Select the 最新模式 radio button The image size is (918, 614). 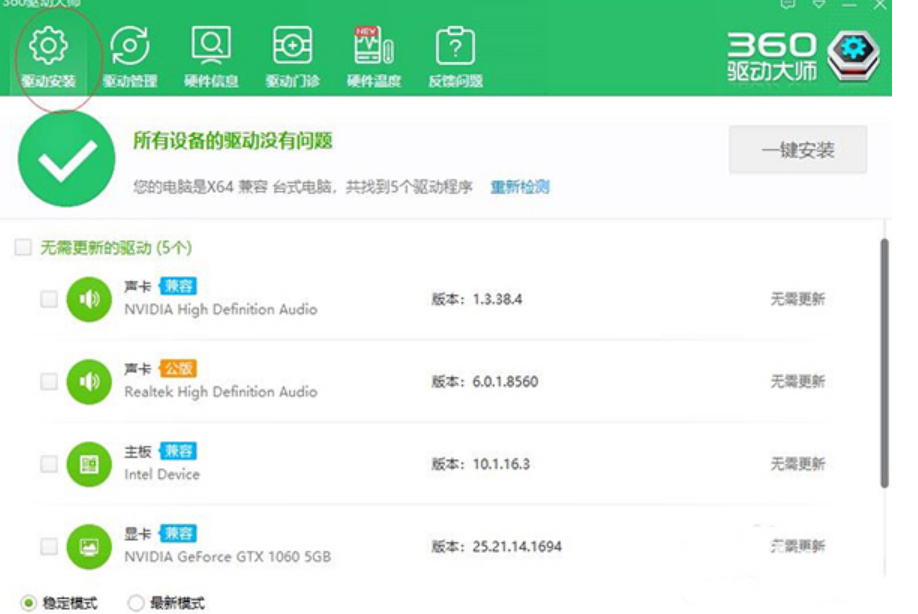coord(137,603)
